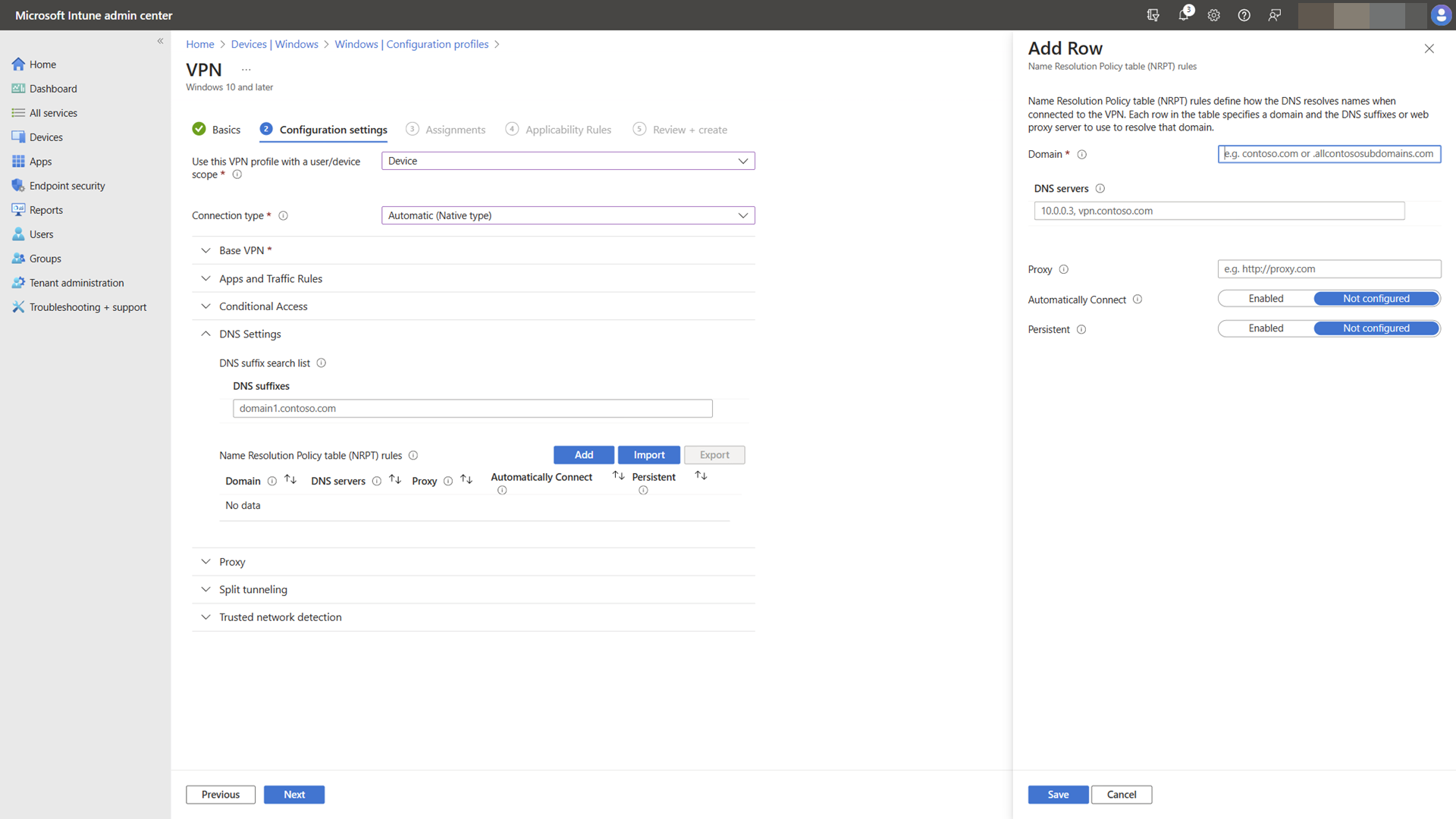Sort table by Persistent column

(701, 475)
